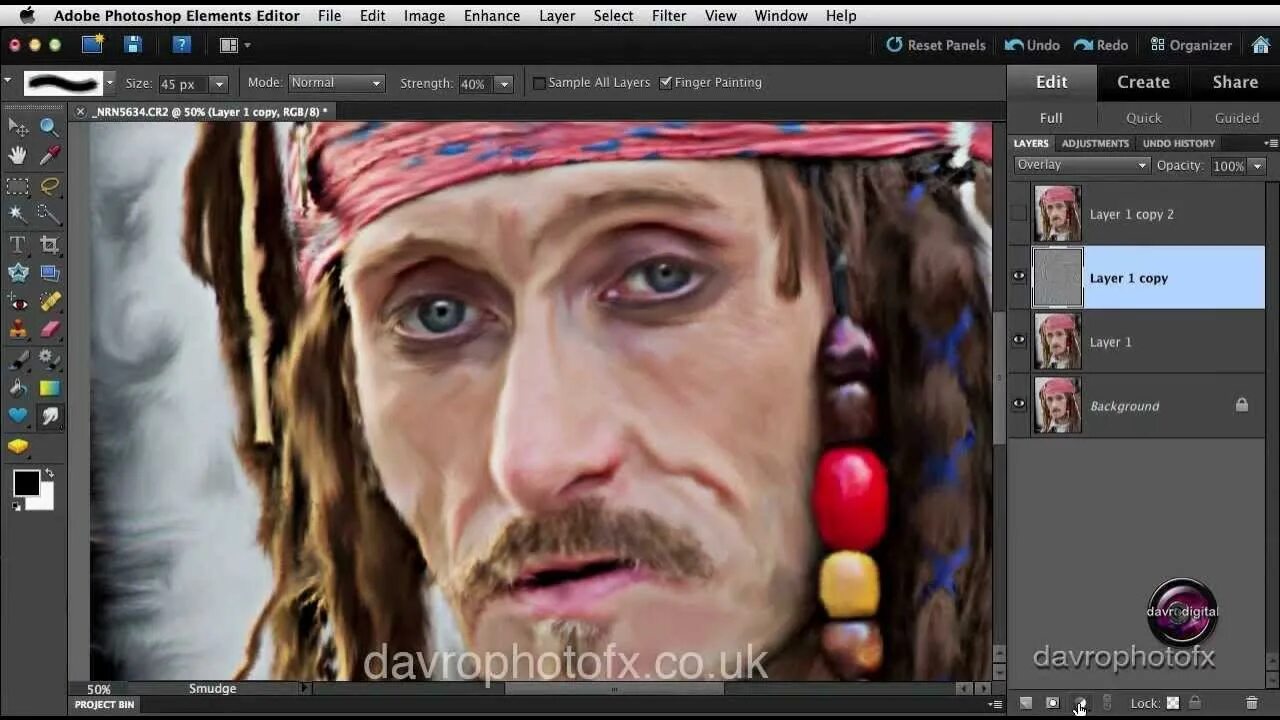Hide the Background layer eye

point(1018,404)
